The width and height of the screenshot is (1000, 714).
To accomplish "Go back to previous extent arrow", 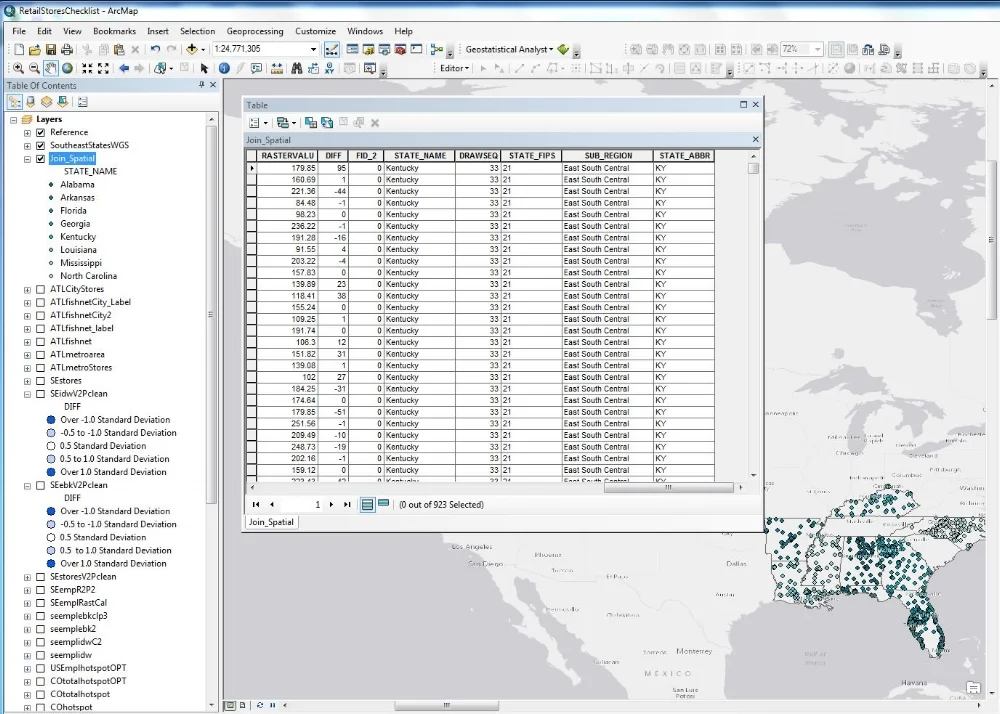I will point(124,68).
